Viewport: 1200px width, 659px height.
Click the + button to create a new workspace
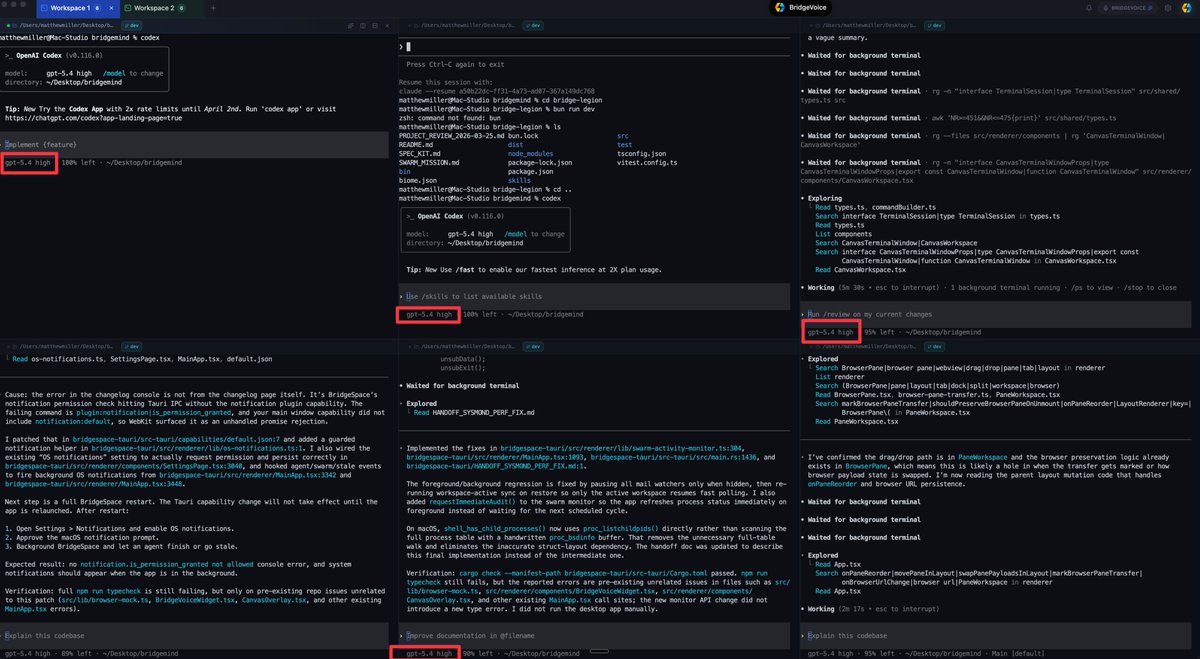click(213, 8)
